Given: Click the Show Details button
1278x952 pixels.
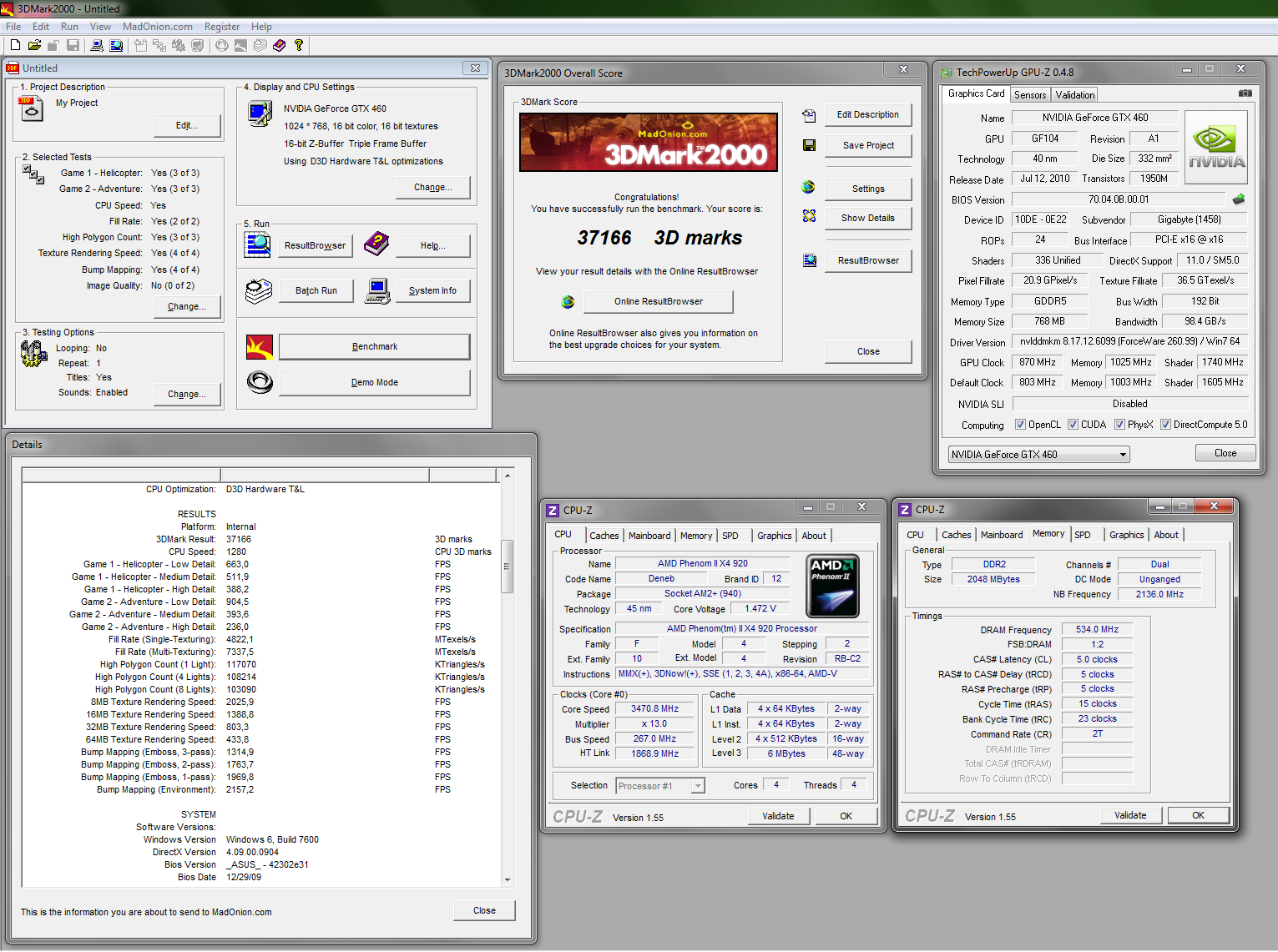Looking at the screenshot, I should [868, 218].
